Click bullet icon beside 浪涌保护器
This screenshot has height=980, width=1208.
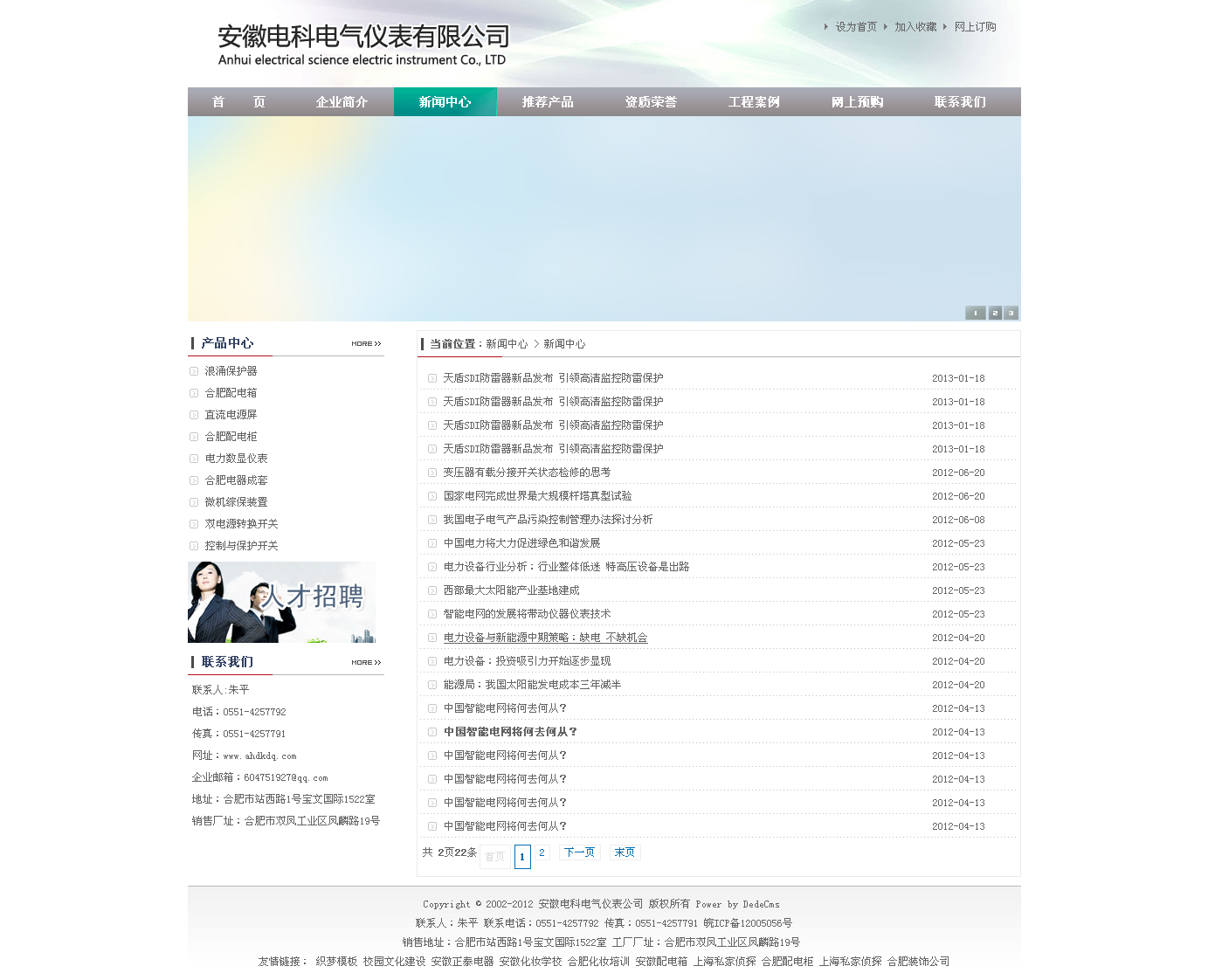(194, 371)
